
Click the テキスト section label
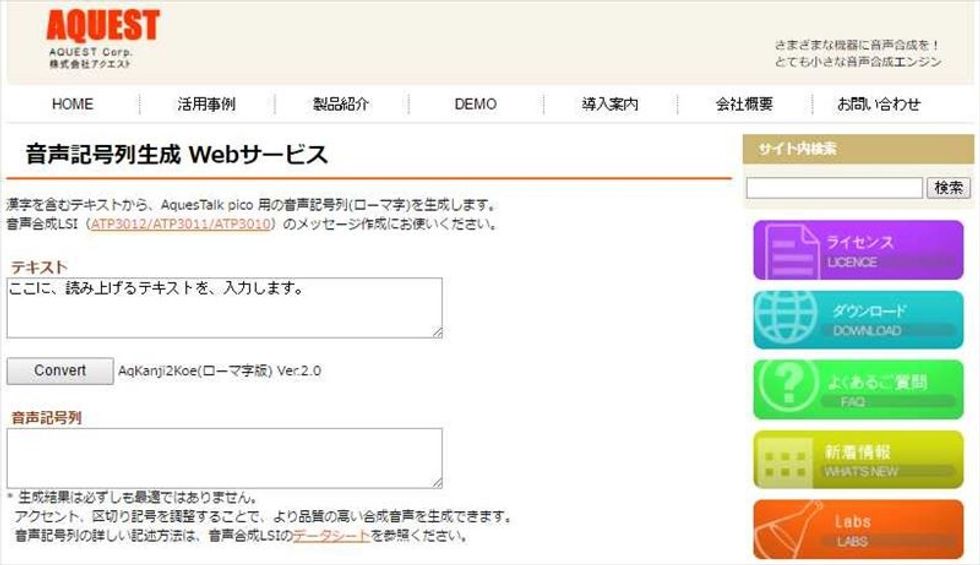click(x=39, y=267)
